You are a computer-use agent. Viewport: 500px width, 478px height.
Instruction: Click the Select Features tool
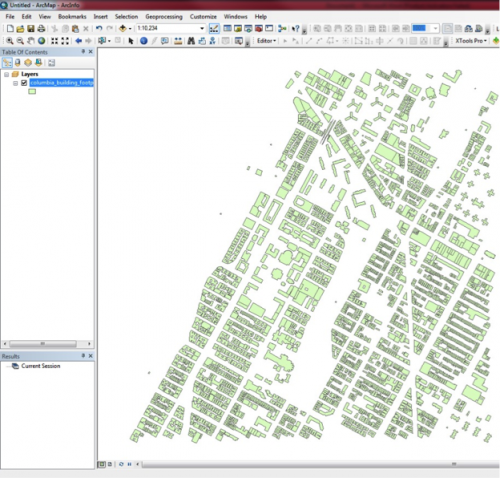(102, 41)
